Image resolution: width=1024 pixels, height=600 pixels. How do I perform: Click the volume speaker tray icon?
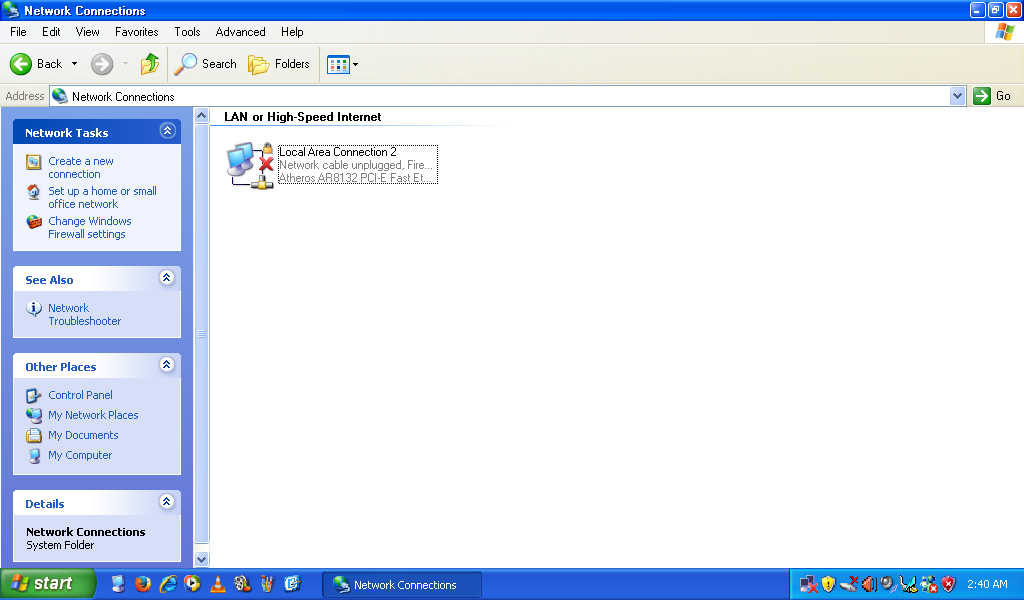pos(869,584)
